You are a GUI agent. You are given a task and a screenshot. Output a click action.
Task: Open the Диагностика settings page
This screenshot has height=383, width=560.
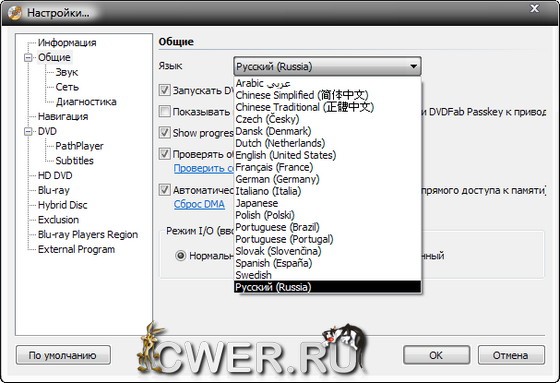[x=86, y=102]
